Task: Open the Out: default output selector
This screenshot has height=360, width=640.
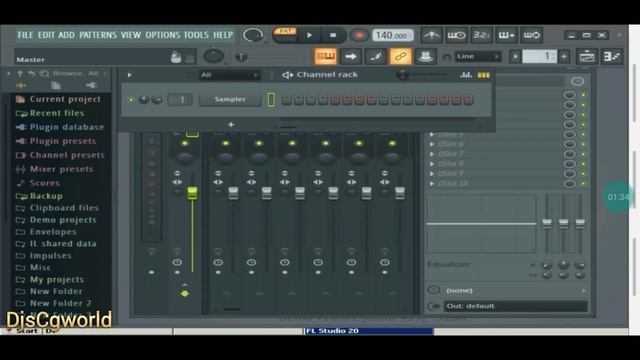Action: [x=516, y=306]
